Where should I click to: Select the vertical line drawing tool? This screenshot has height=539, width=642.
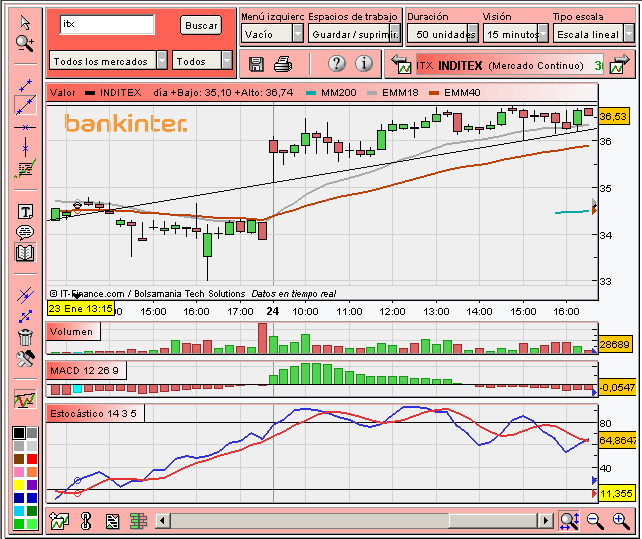click(x=25, y=147)
